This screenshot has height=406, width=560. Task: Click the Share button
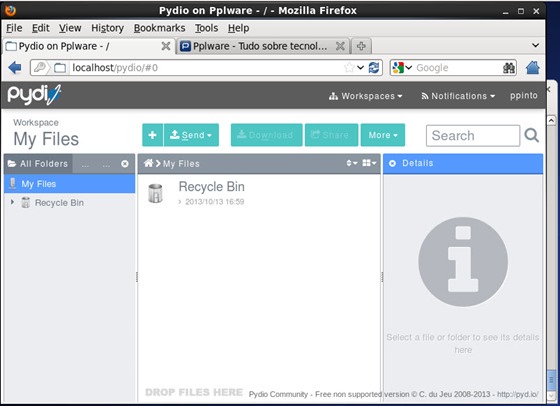coord(331,135)
